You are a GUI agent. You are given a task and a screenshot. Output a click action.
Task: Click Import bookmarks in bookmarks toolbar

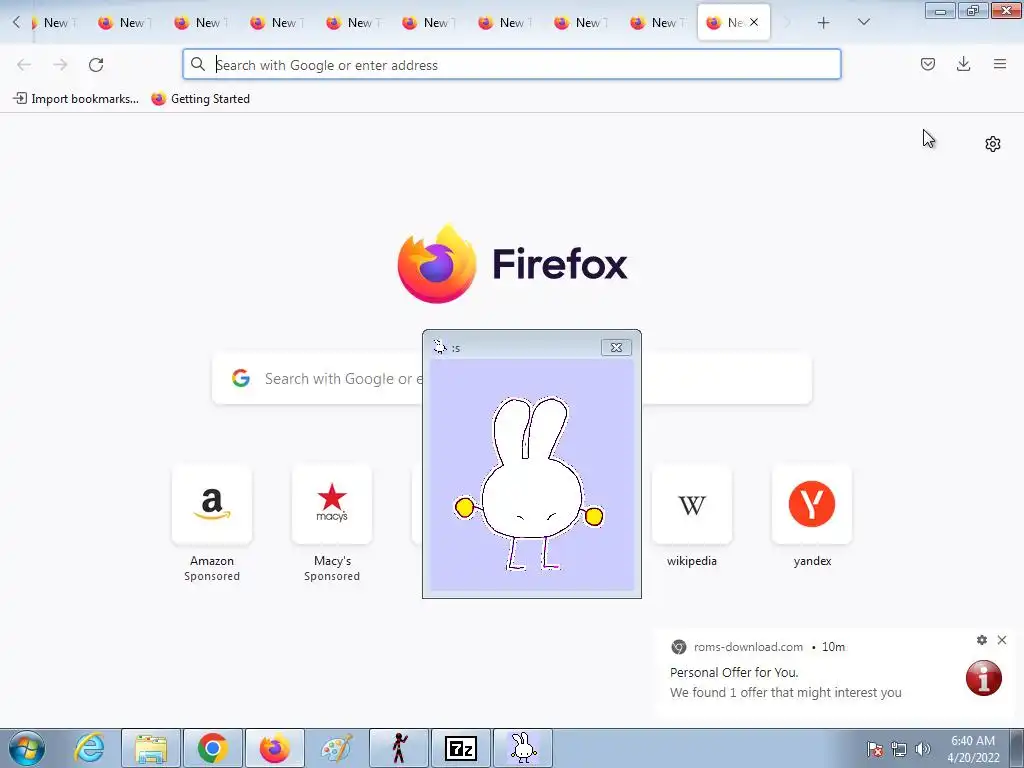click(76, 99)
